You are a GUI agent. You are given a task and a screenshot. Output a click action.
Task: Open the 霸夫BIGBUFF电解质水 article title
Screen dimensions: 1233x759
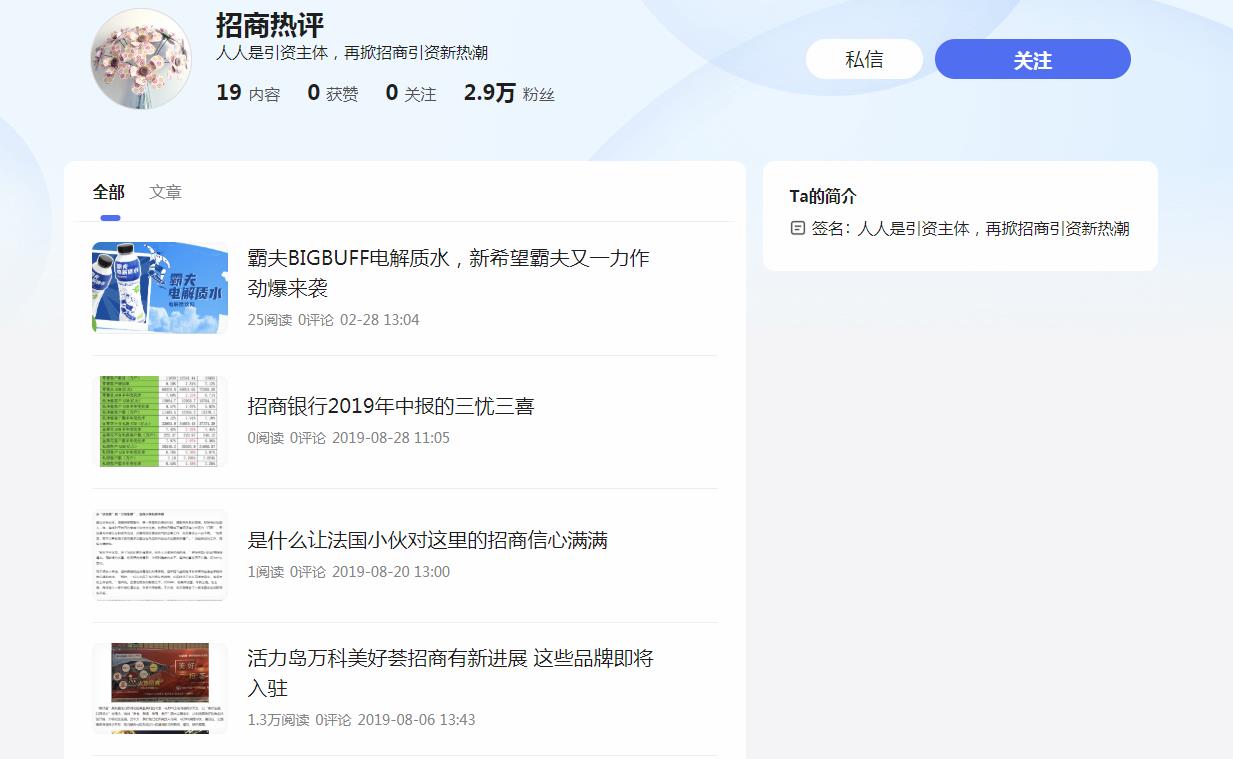[x=449, y=273]
